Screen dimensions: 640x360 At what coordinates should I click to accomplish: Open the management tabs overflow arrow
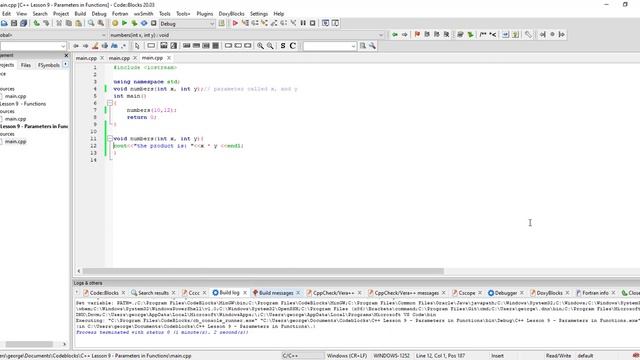coord(66,64)
